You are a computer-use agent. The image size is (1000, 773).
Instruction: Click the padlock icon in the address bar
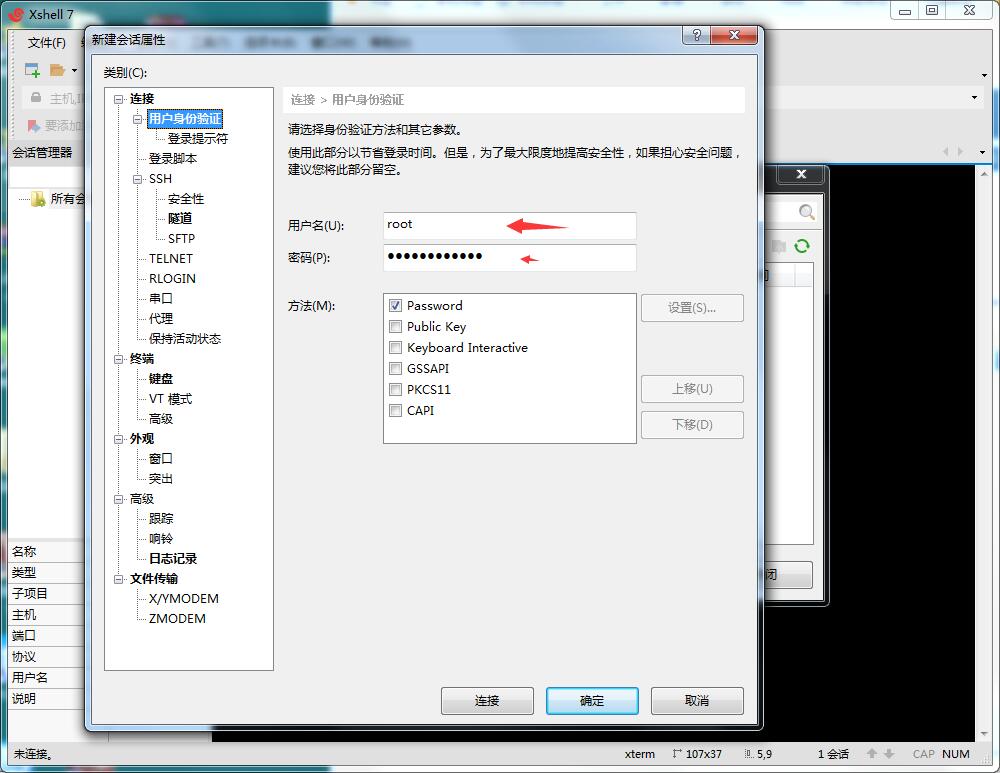point(36,98)
